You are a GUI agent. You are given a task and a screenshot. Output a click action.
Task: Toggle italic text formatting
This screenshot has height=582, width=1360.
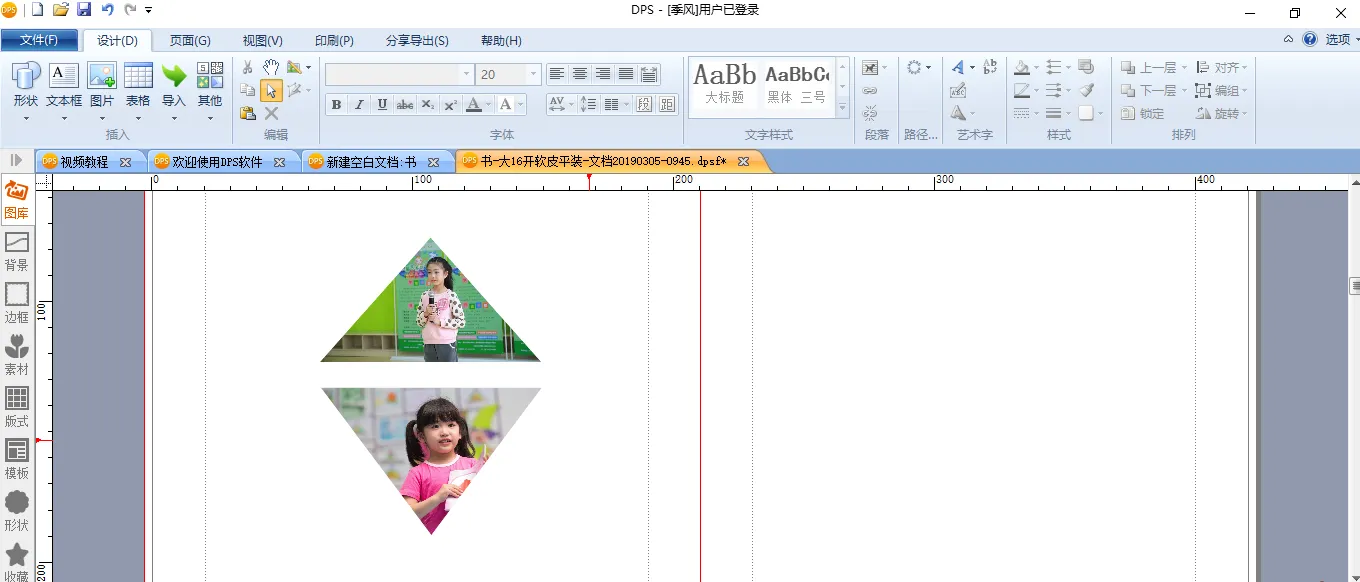click(359, 105)
